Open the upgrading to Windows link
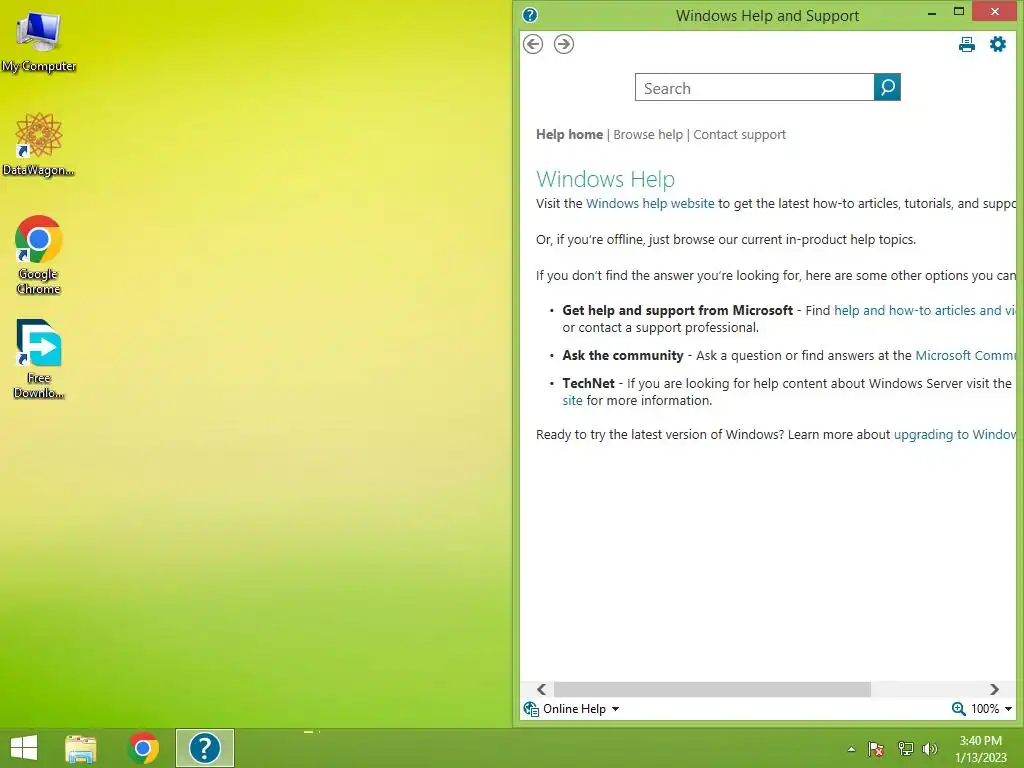The height and width of the screenshot is (768, 1024). click(955, 435)
